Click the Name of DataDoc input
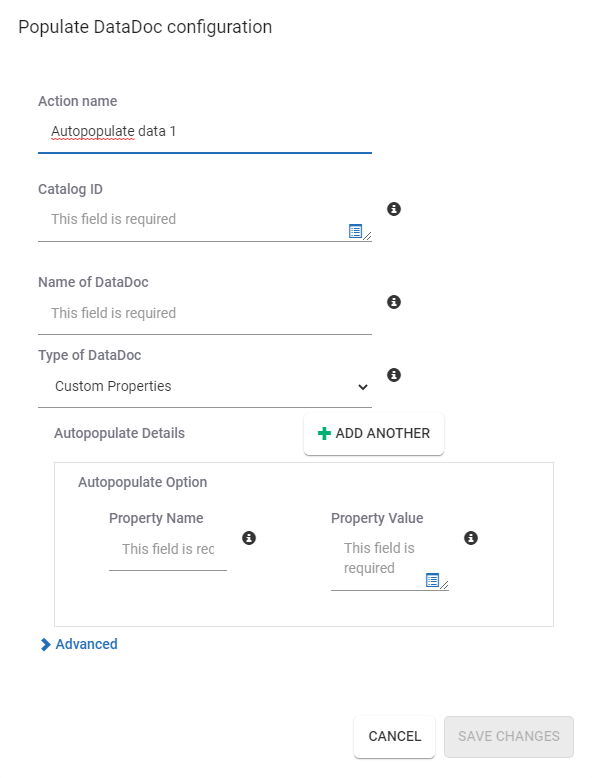This screenshot has width=592, height=778. (x=205, y=313)
